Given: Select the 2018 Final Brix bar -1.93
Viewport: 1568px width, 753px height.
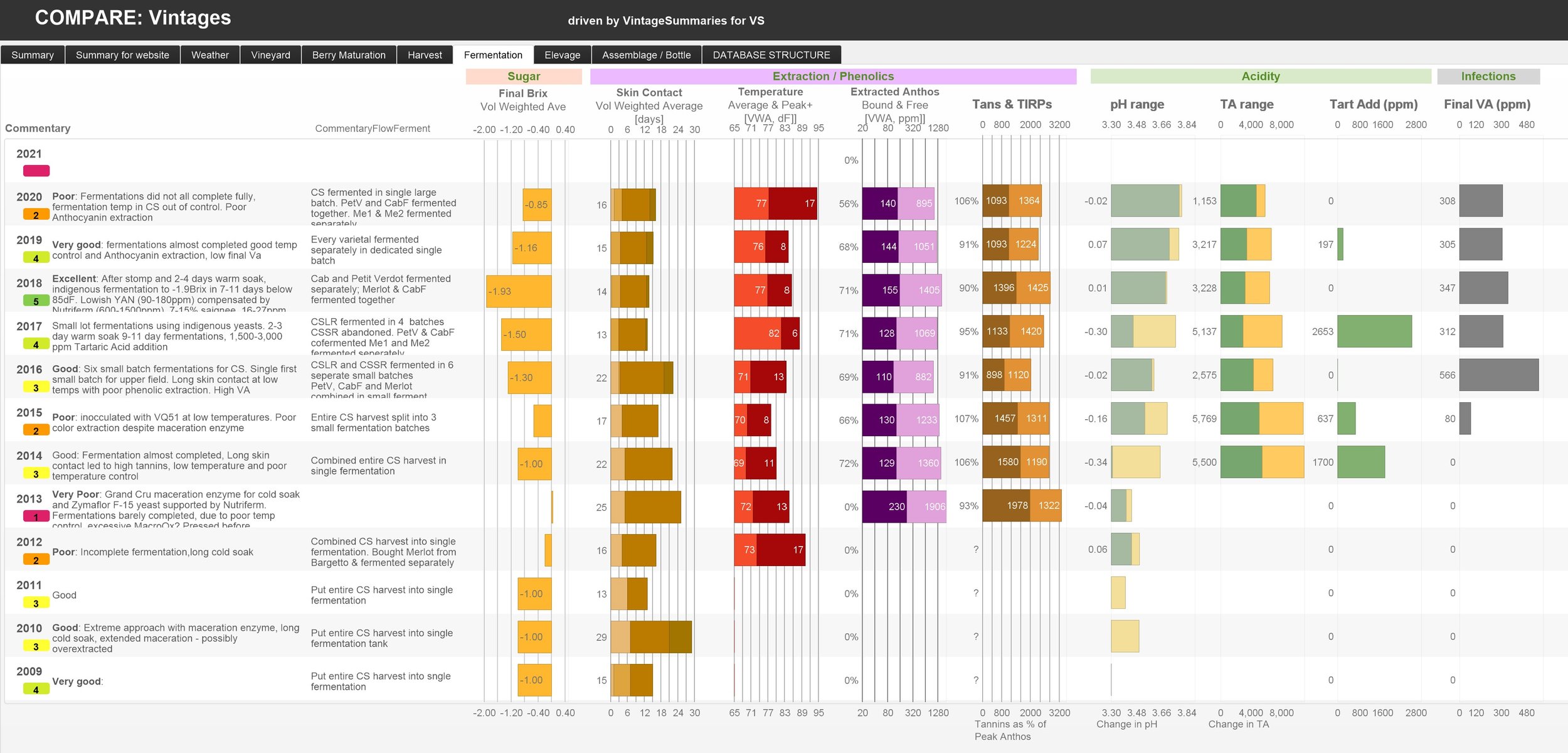Looking at the screenshot, I should click(x=519, y=291).
